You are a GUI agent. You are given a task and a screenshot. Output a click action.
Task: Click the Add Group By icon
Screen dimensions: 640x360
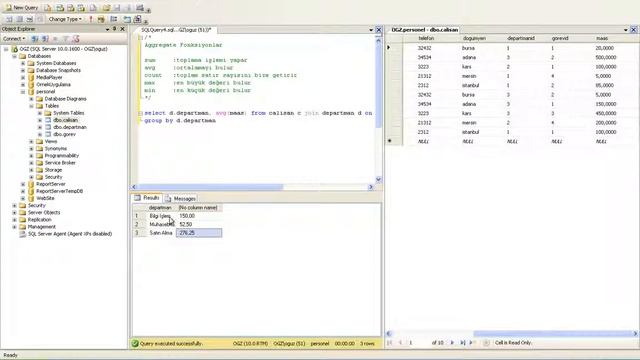click(114, 19)
